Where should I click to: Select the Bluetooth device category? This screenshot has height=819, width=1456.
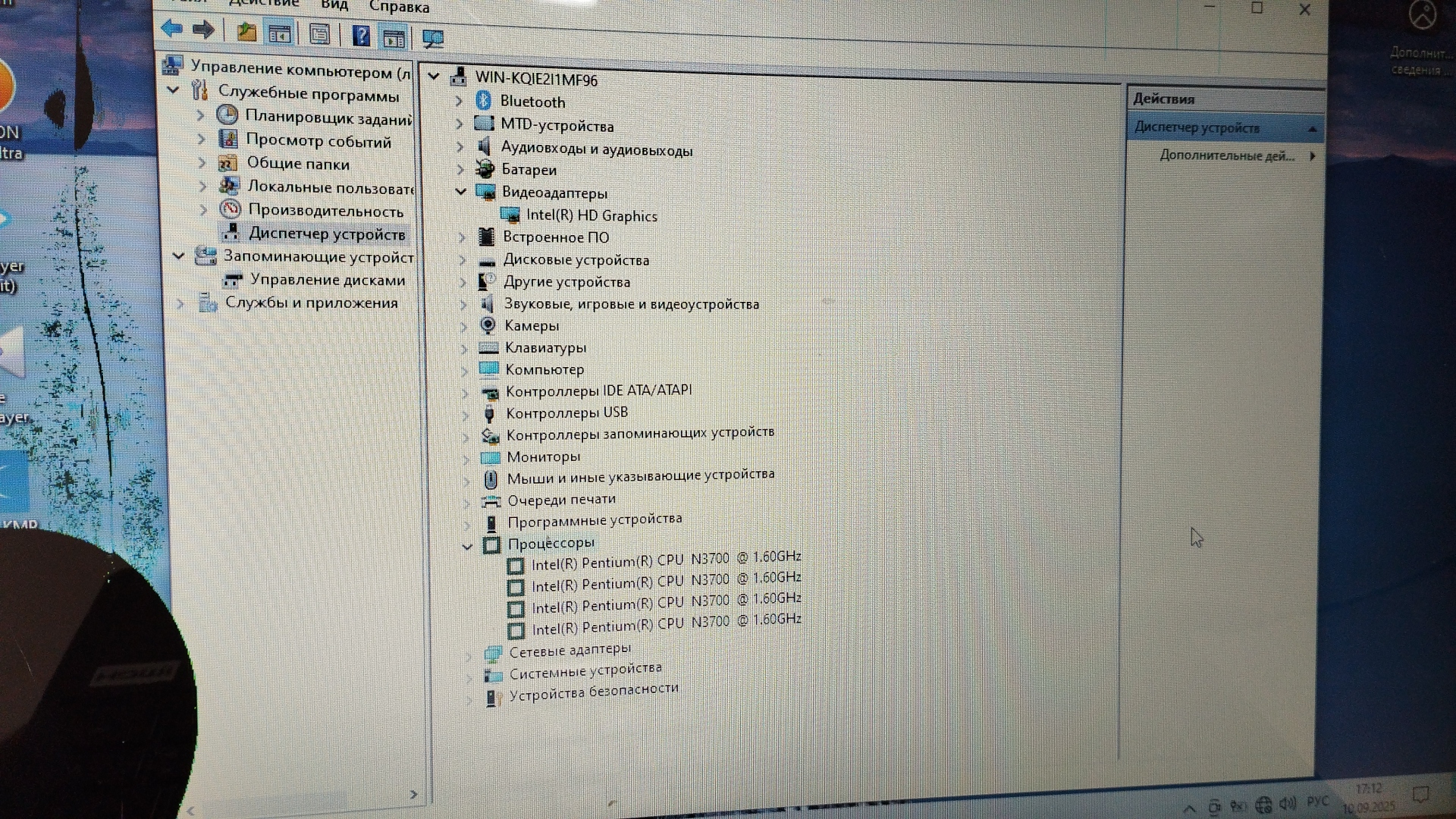pos(532,102)
